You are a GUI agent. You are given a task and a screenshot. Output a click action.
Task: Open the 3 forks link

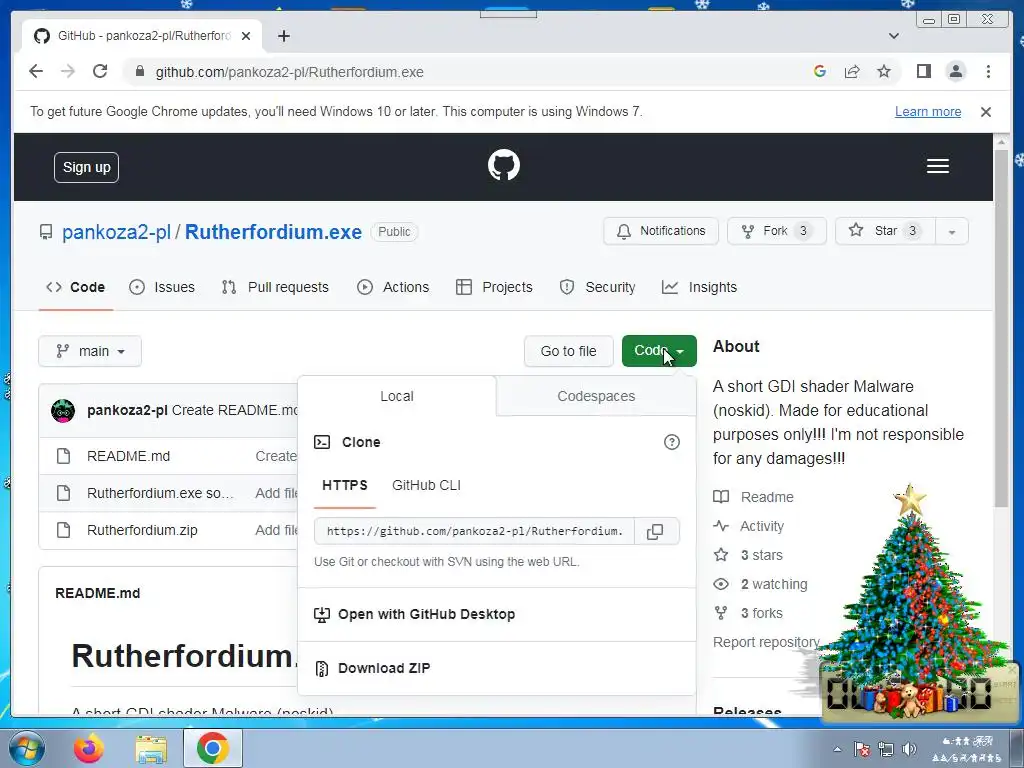(x=761, y=613)
